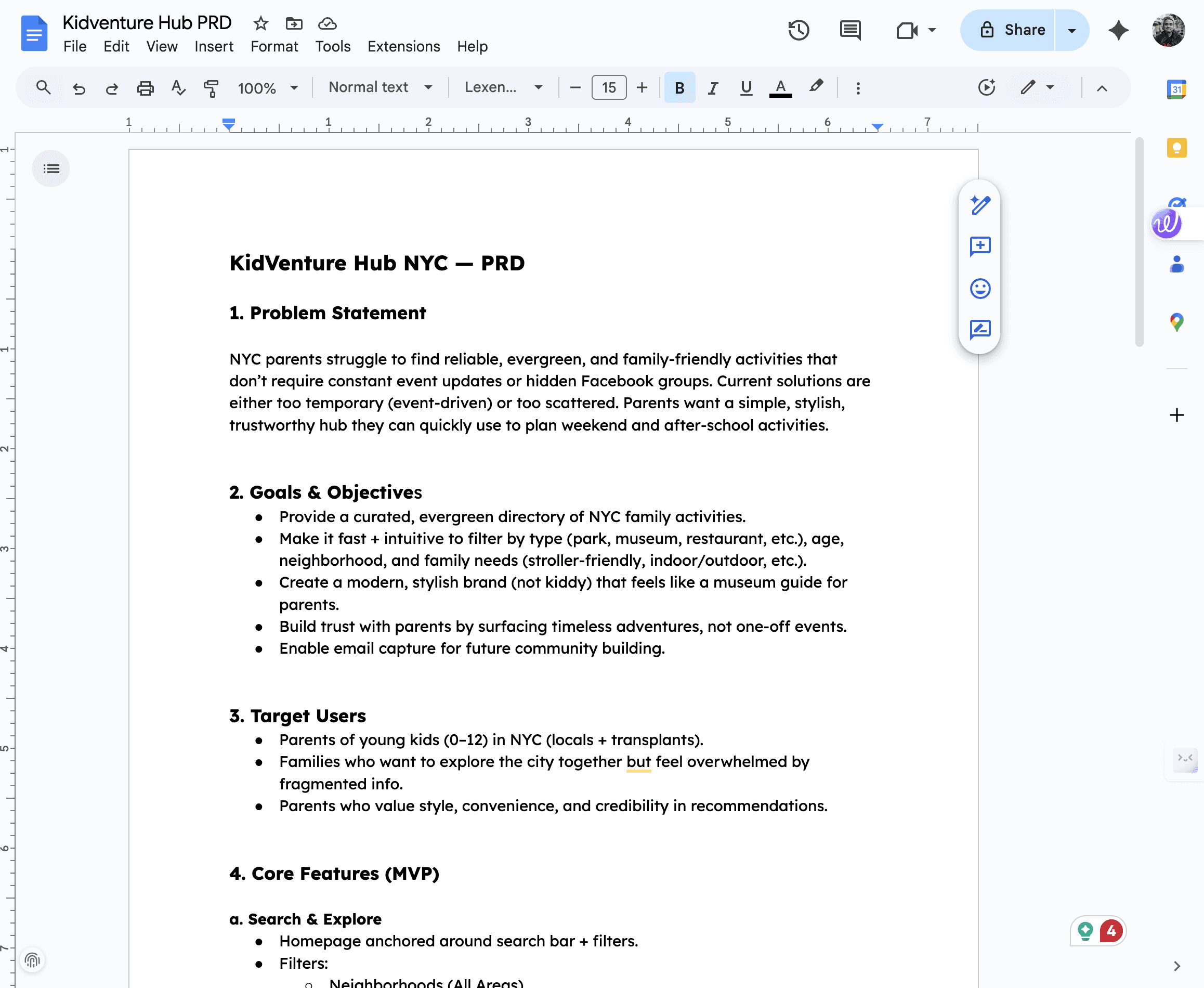Click the font size input field
Screen dimensions: 1204x988
click(609, 88)
